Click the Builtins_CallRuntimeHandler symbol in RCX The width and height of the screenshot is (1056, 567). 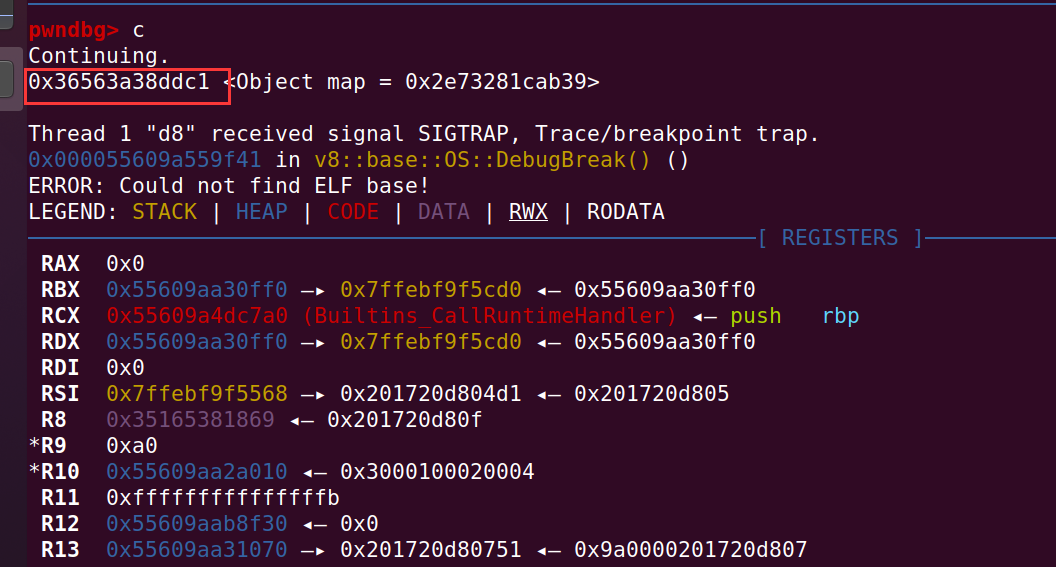point(489,316)
